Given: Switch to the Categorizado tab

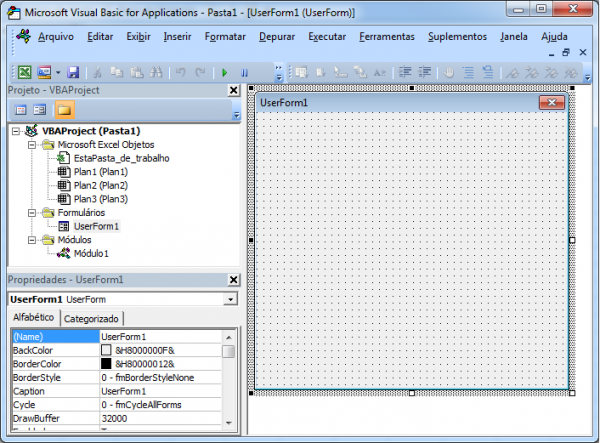Looking at the screenshot, I should [x=92, y=318].
